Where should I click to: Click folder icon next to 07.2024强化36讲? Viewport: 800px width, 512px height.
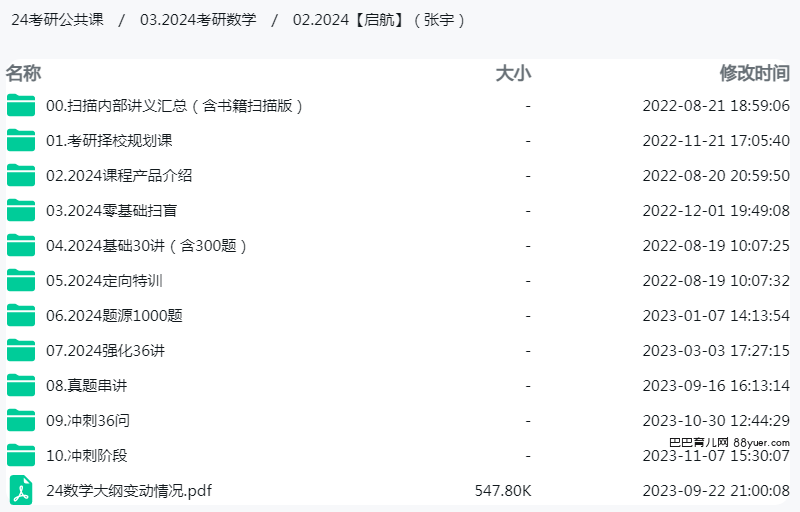[21, 350]
